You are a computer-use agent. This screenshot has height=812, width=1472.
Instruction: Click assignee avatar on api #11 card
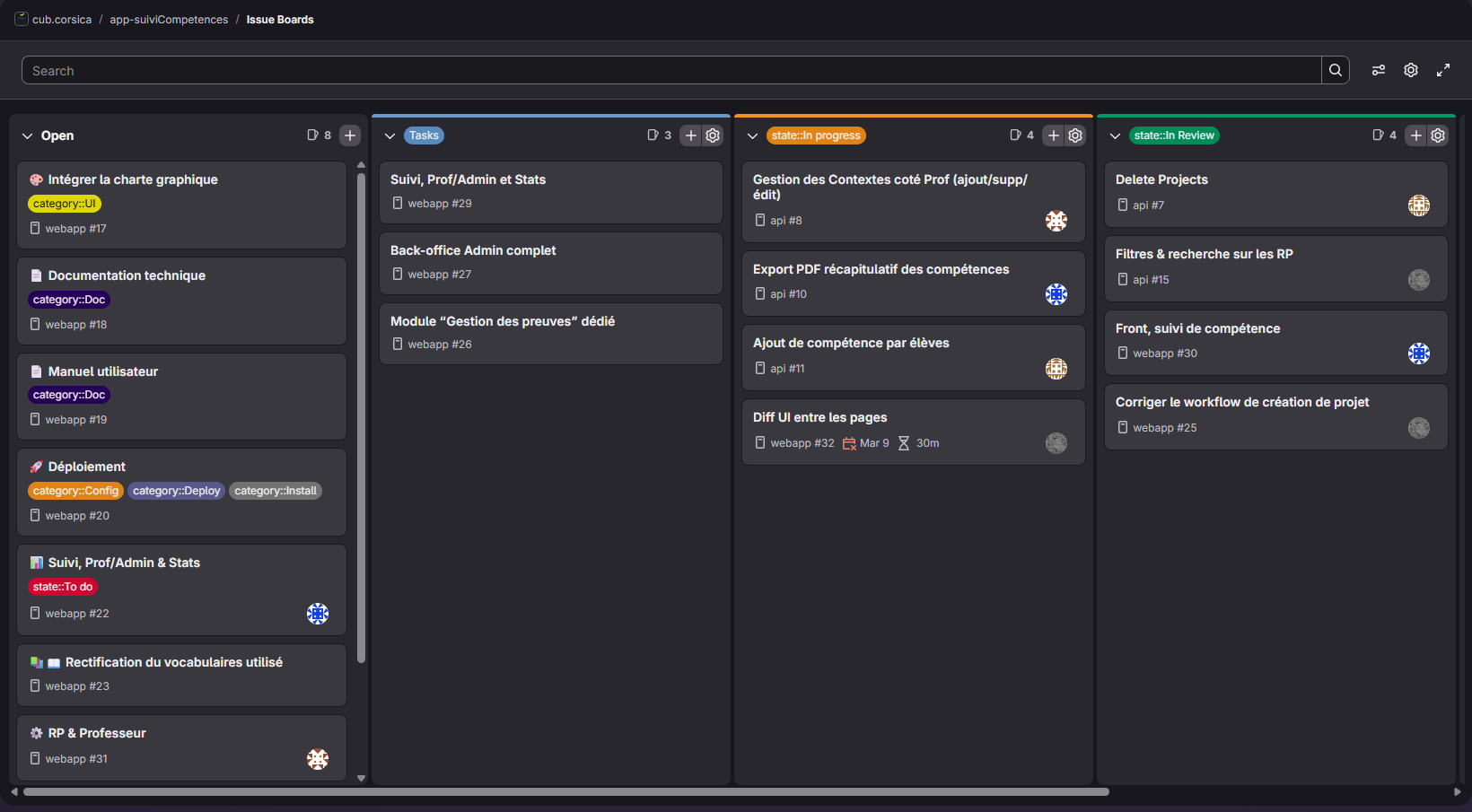(x=1056, y=369)
